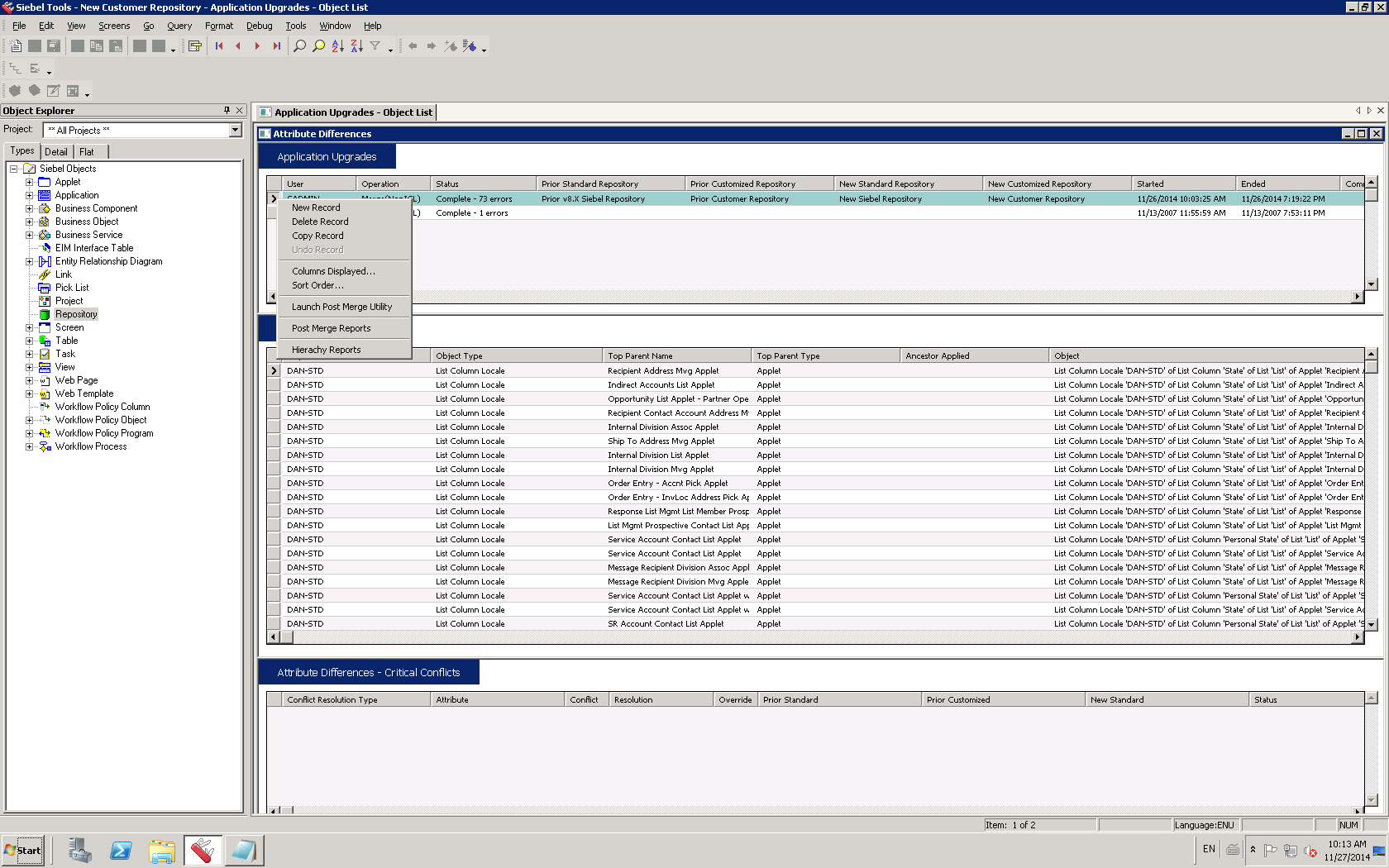This screenshot has height=868, width=1389.
Task: Select Post Merge Reports in context menu
Action: pyautogui.click(x=332, y=328)
